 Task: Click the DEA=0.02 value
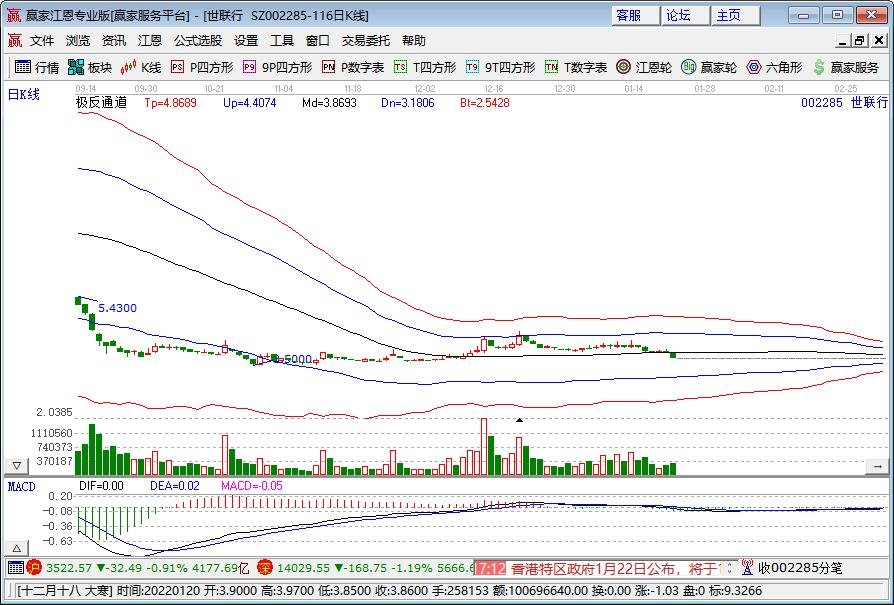174,486
